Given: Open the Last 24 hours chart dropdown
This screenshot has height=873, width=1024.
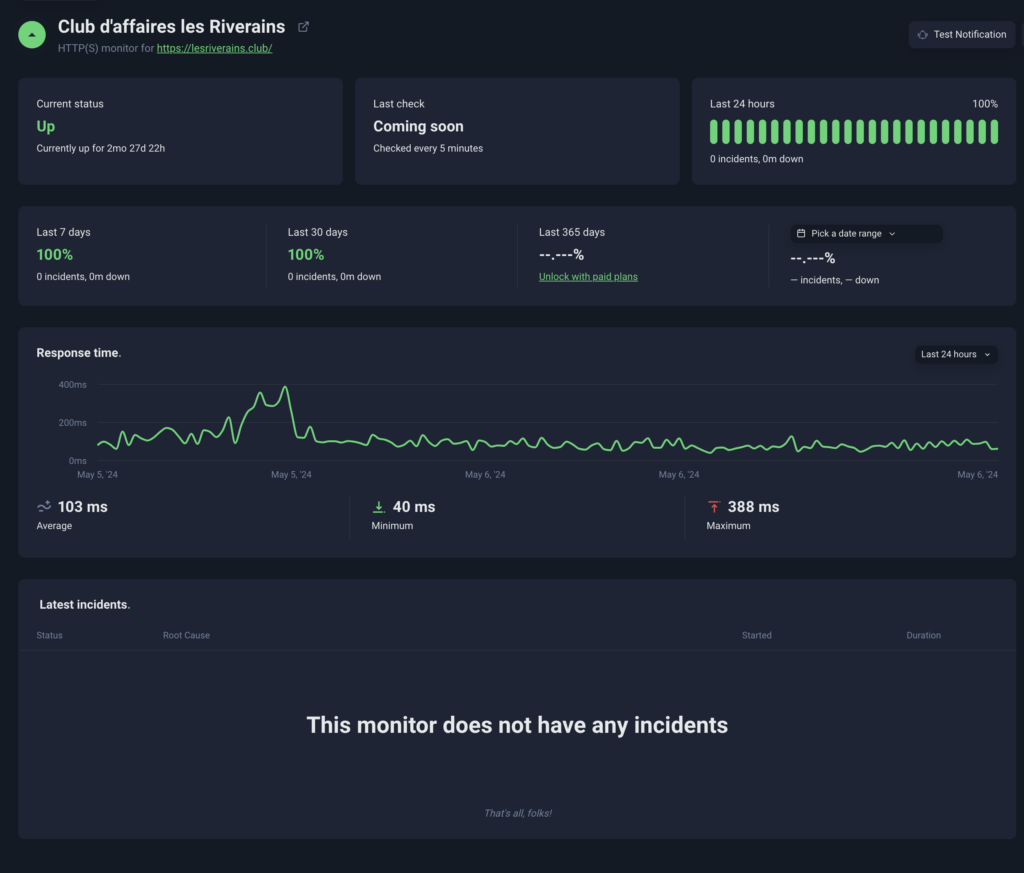Looking at the screenshot, I should tap(955, 354).
